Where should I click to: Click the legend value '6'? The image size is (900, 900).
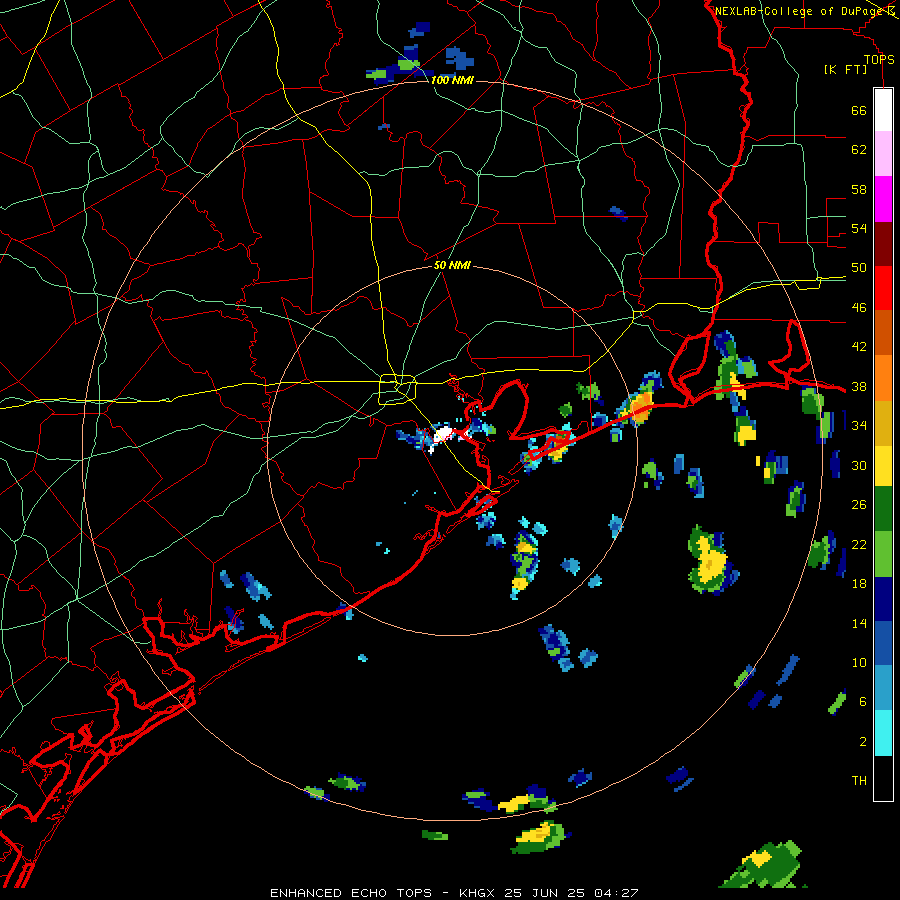tap(863, 702)
